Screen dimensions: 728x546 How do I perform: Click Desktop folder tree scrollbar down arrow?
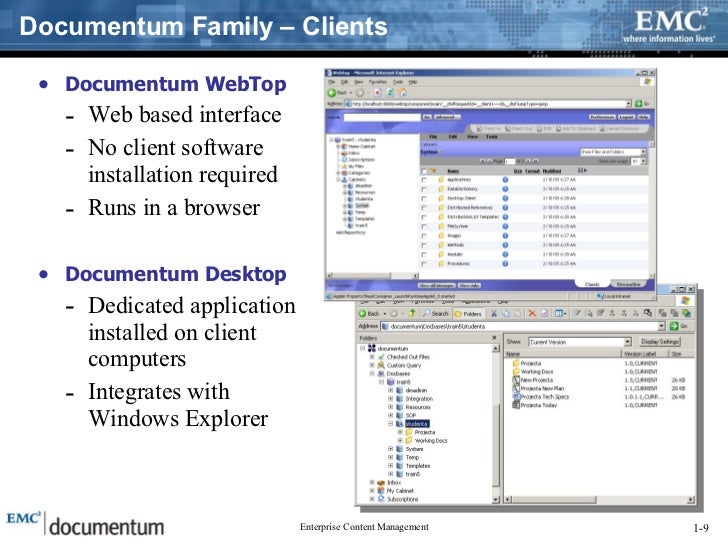[x=496, y=500]
